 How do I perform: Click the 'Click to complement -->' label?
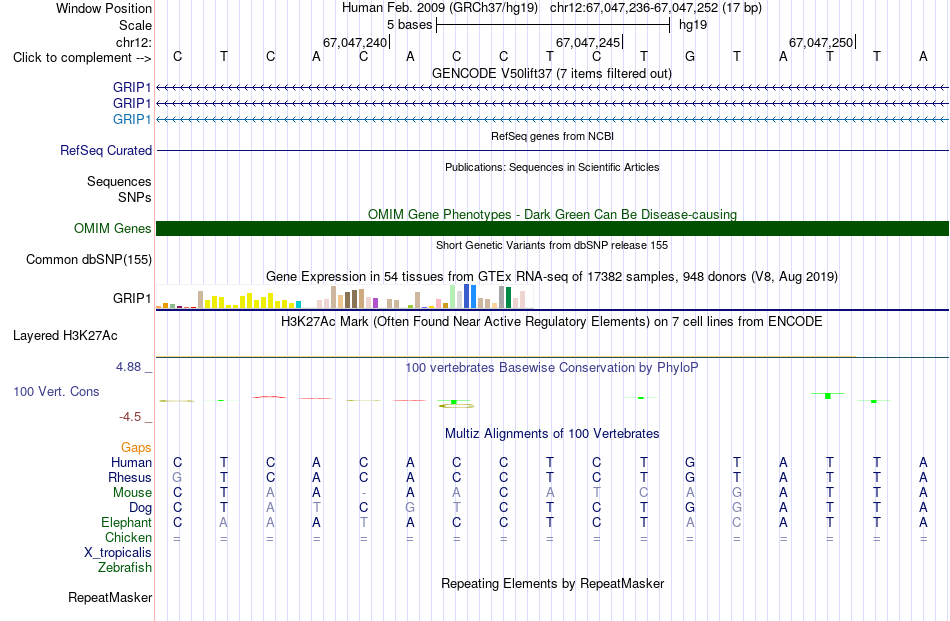click(x=82, y=58)
